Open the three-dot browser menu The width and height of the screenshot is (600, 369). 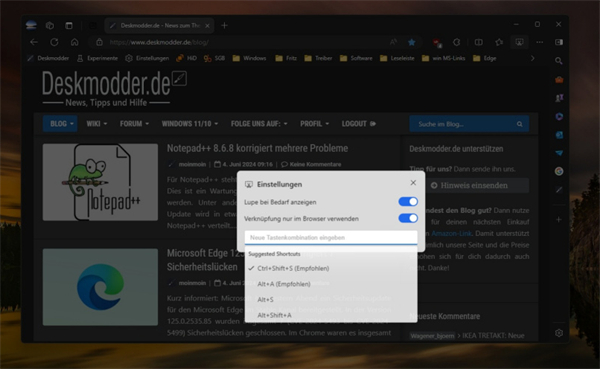tap(540, 42)
